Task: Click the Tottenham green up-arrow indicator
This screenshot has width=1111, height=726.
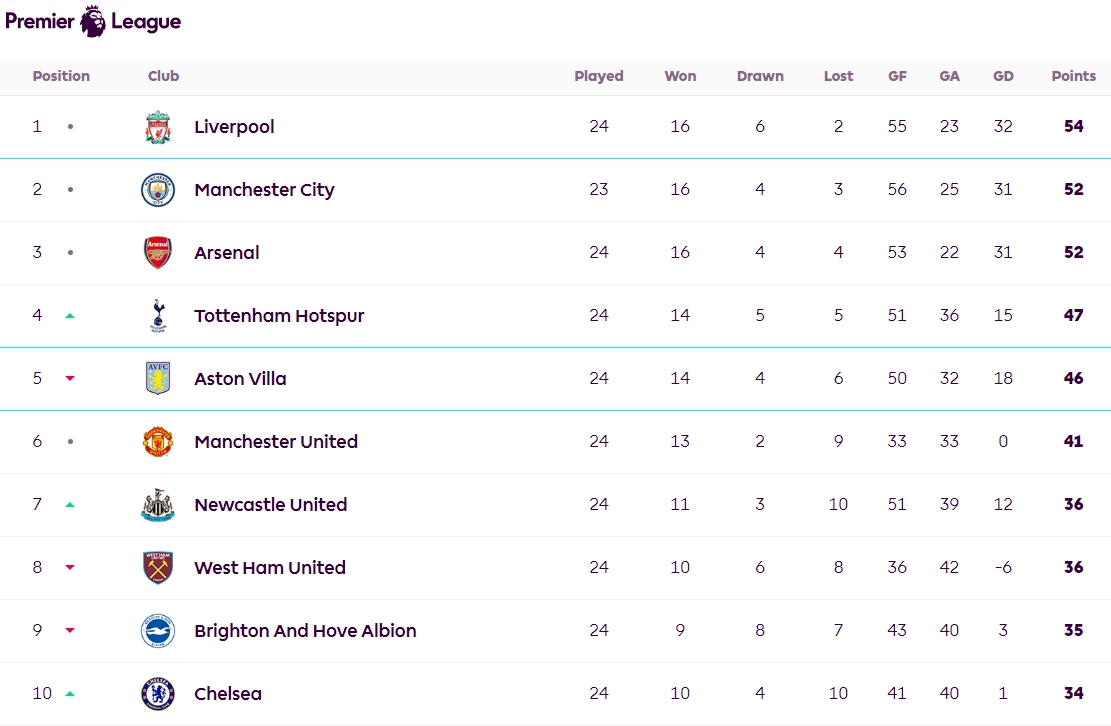Action: tap(70, 316)
